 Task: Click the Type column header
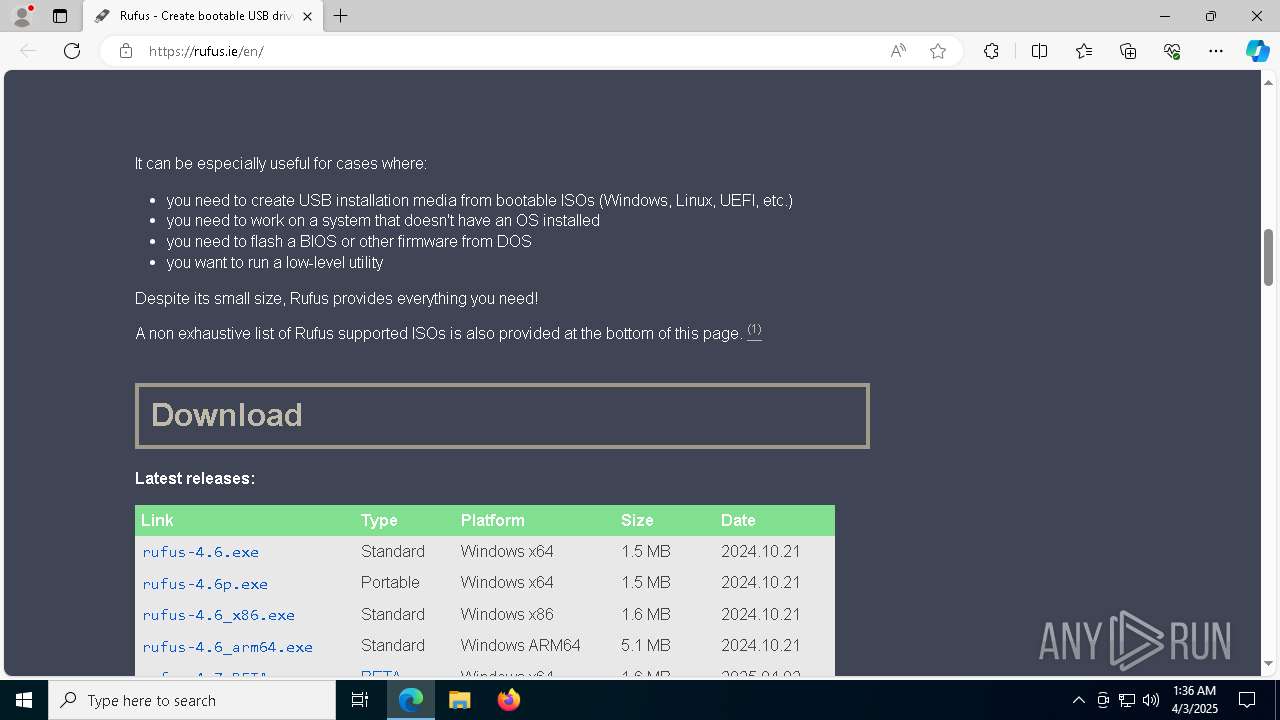379,520
